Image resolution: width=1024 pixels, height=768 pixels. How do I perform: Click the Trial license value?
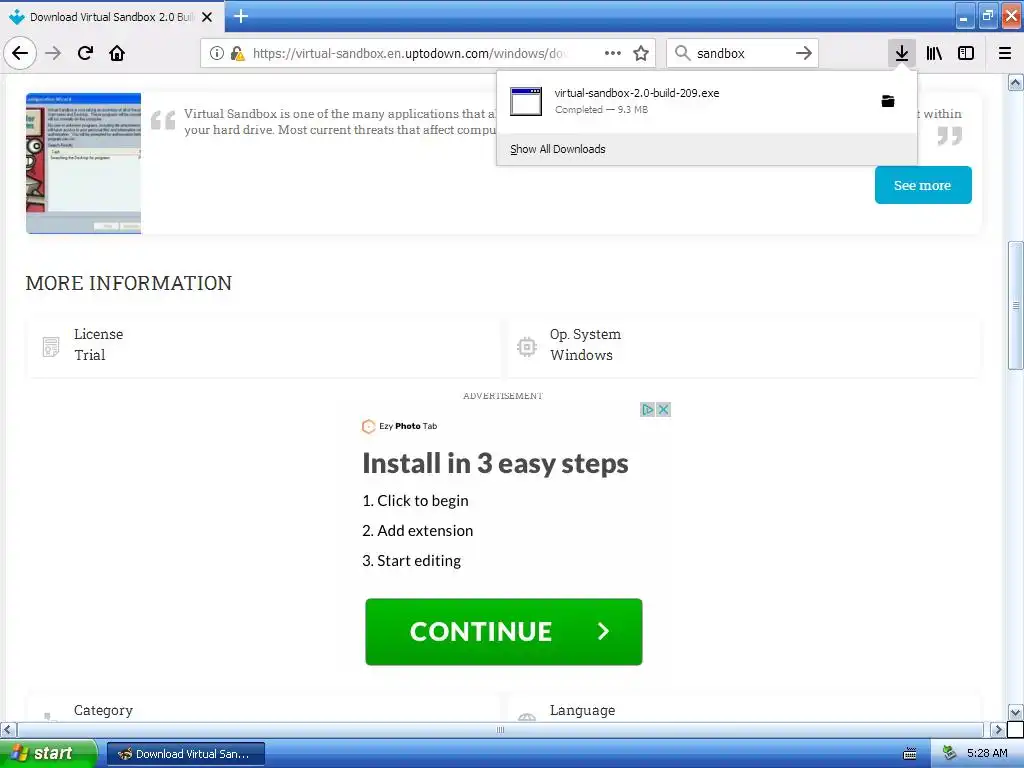pos(89,355)
